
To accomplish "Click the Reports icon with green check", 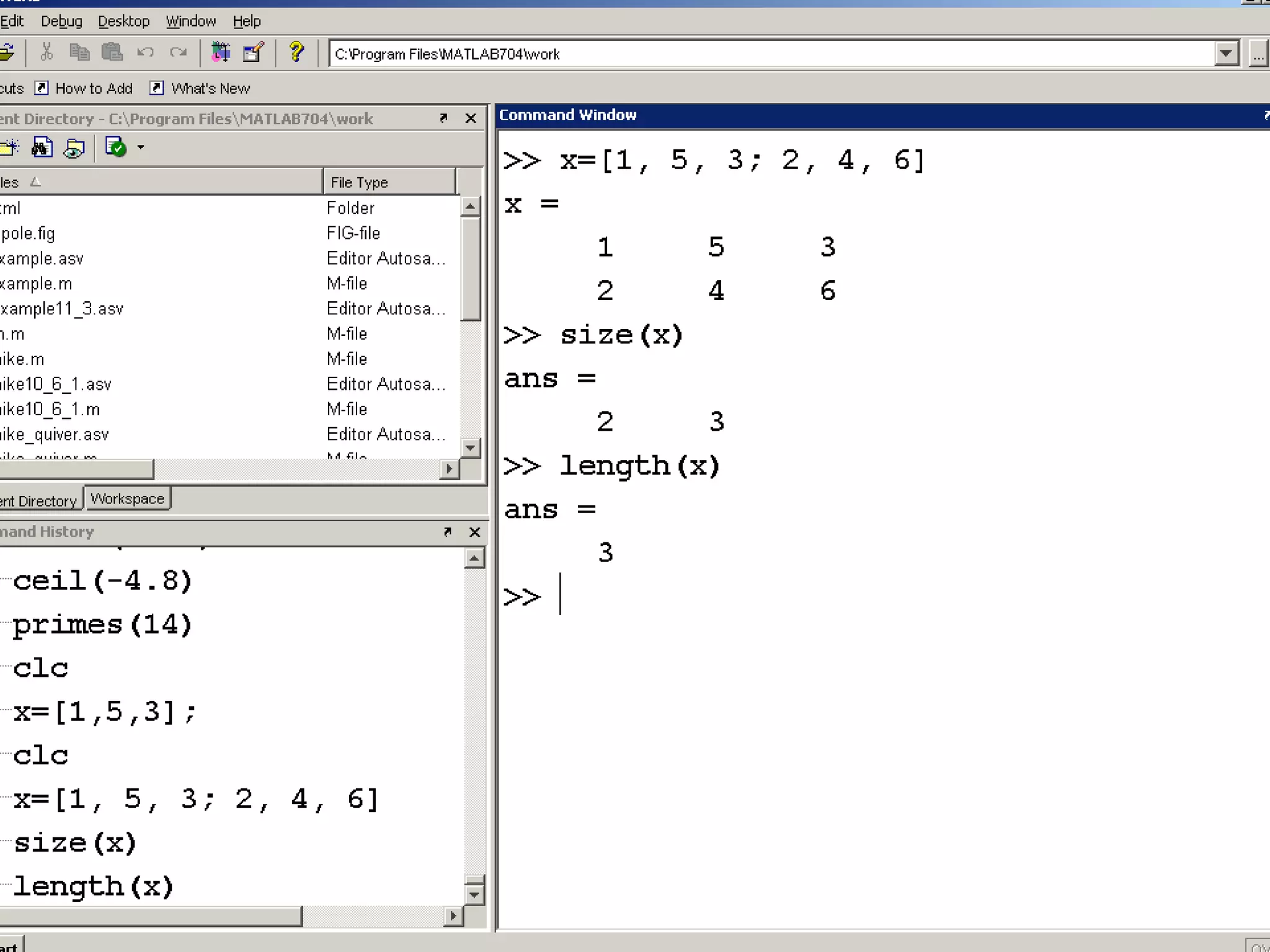I will click(x=116, y=148).
